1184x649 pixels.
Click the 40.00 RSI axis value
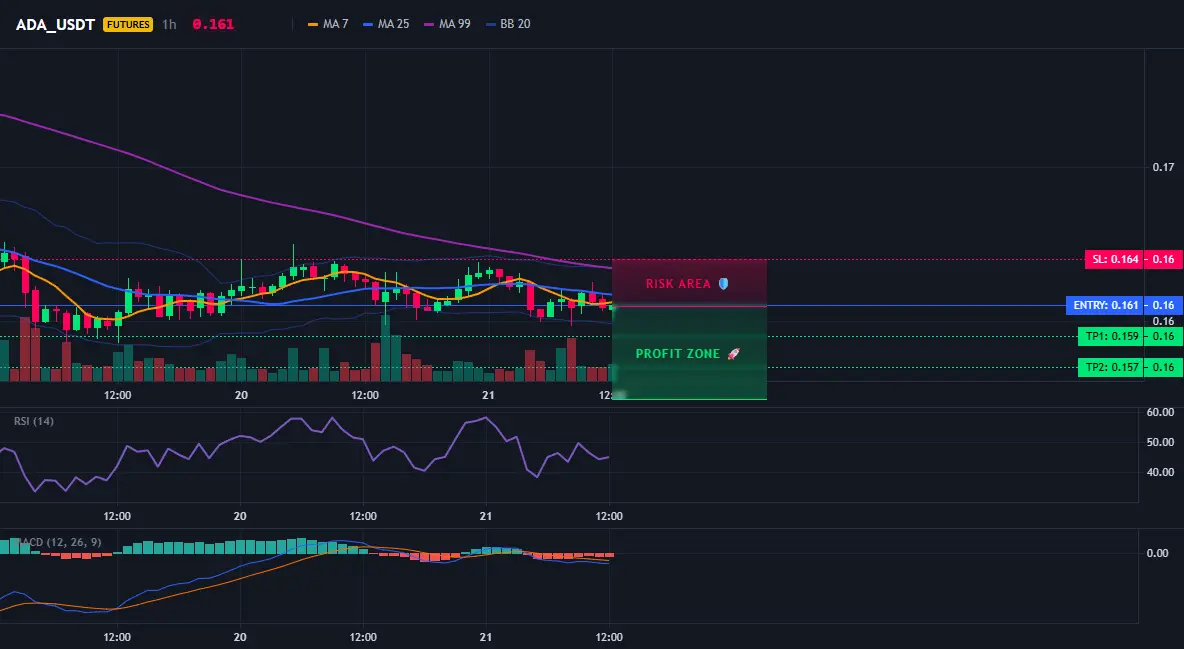click(x=1161, y=472)
